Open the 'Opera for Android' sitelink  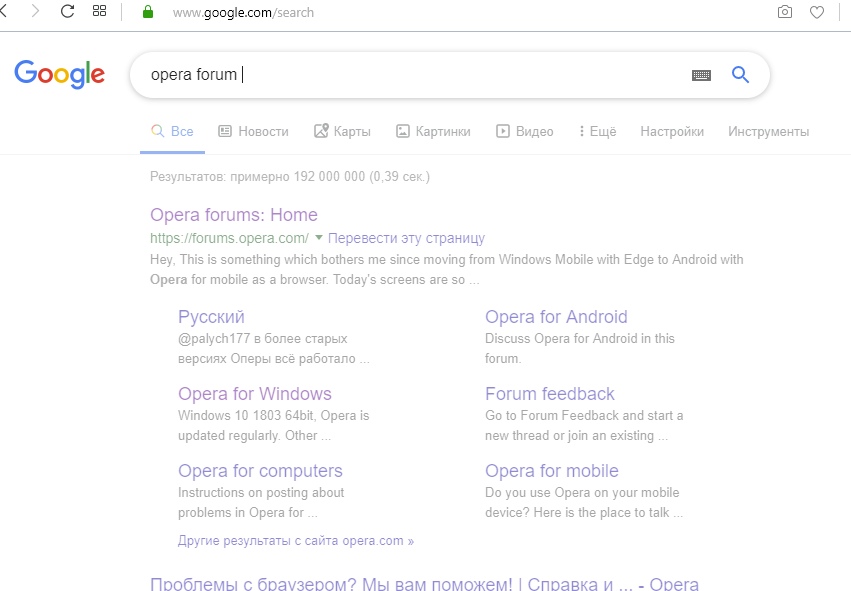(556, 317)
